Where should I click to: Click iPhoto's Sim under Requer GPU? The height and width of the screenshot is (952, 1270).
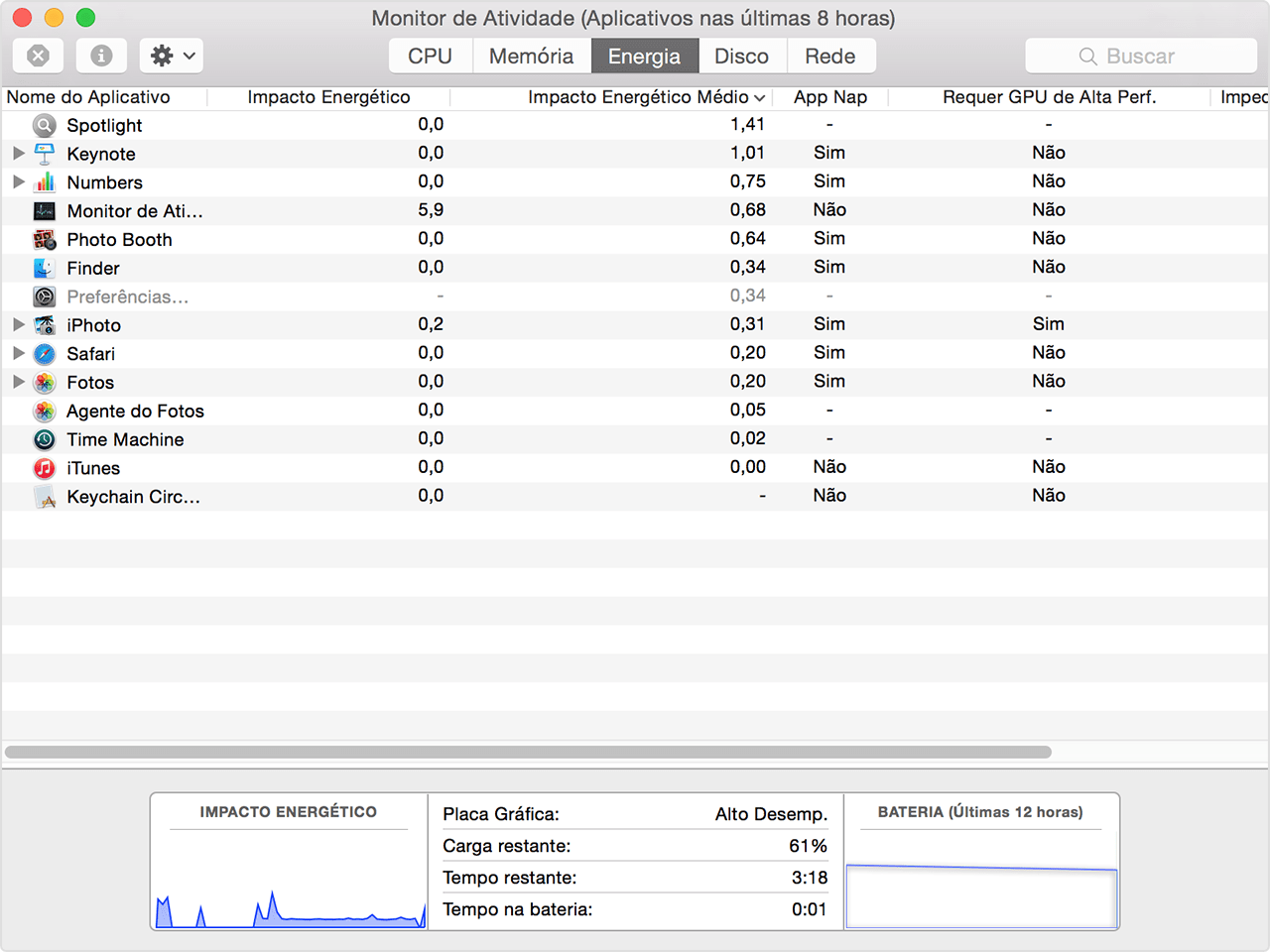tap(1048, 324)
